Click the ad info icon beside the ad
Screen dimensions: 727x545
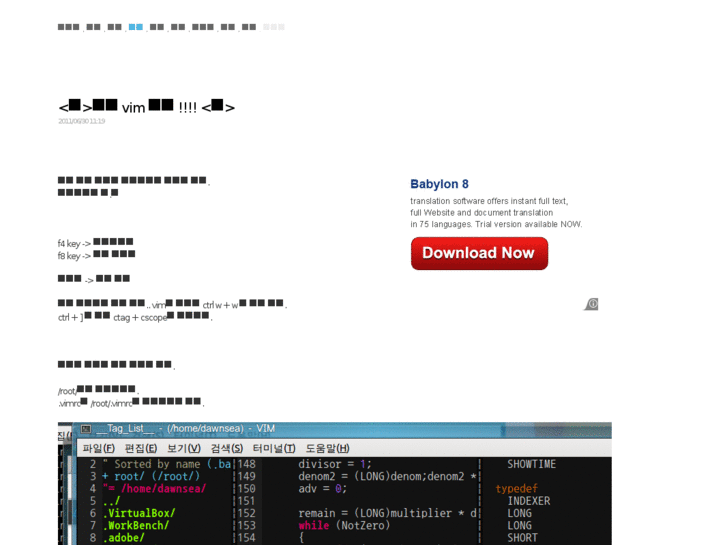click(x=591, y=304)
